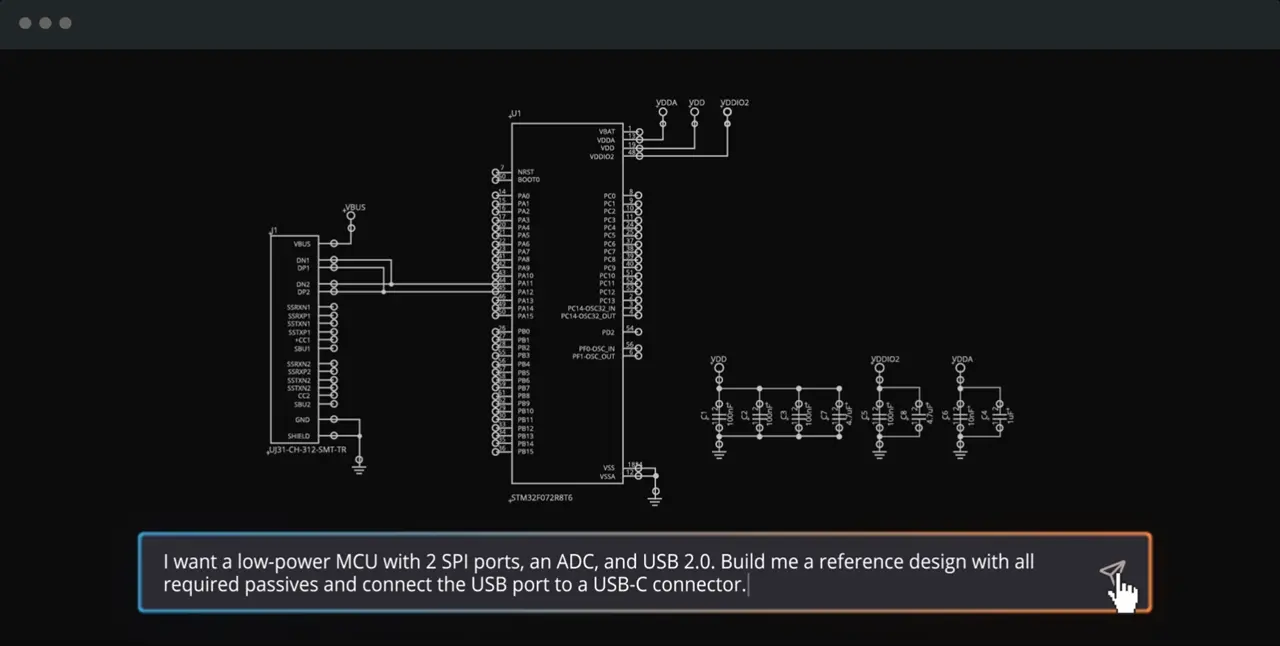The image size is (1280, 646).
Task: Click ground symbol below USB-C connector
Action: (359, 466)
